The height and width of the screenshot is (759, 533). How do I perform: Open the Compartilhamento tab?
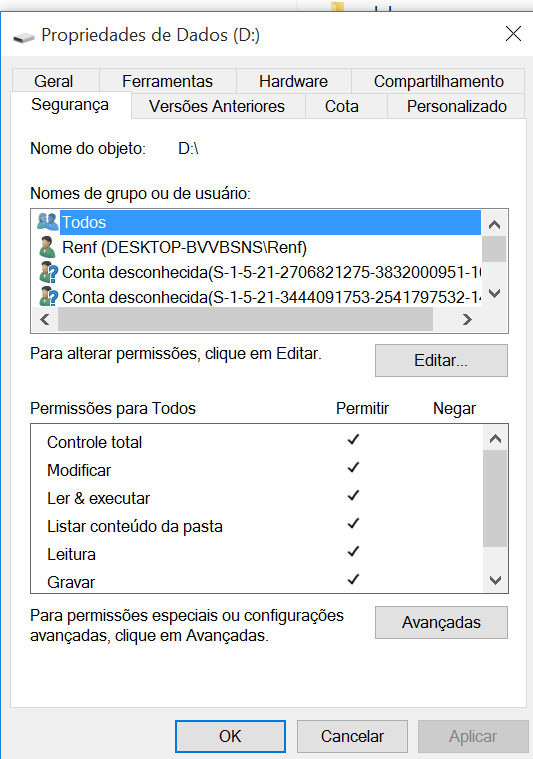439,81
